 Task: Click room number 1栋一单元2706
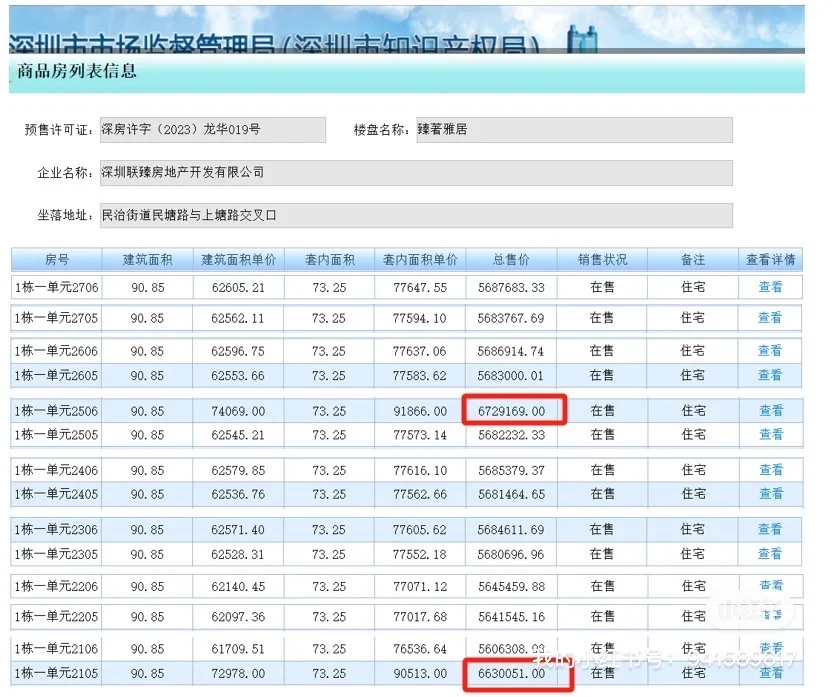[x=56, y=287]
